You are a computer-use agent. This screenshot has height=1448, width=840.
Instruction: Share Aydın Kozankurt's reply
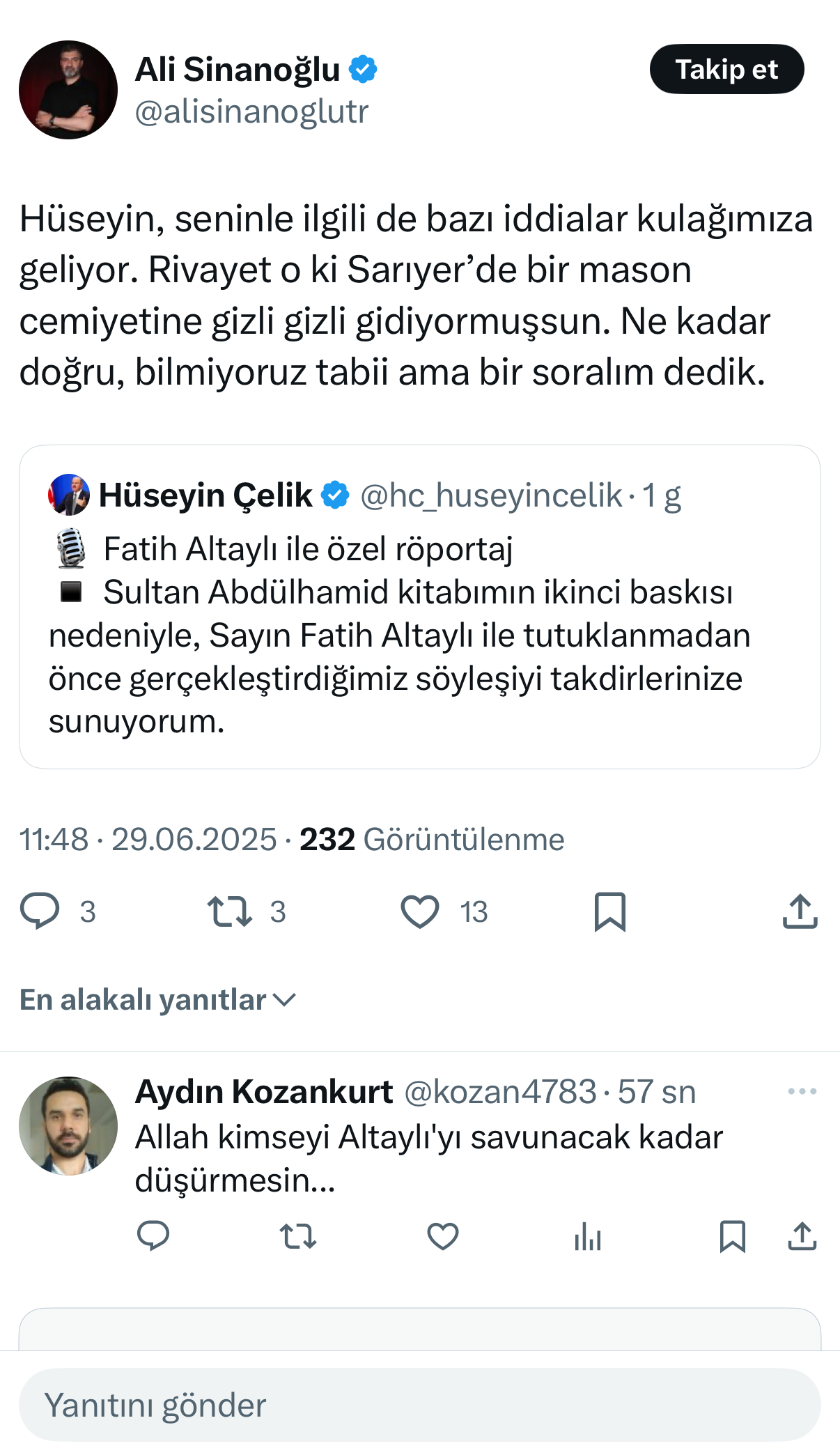point(802,1236)
